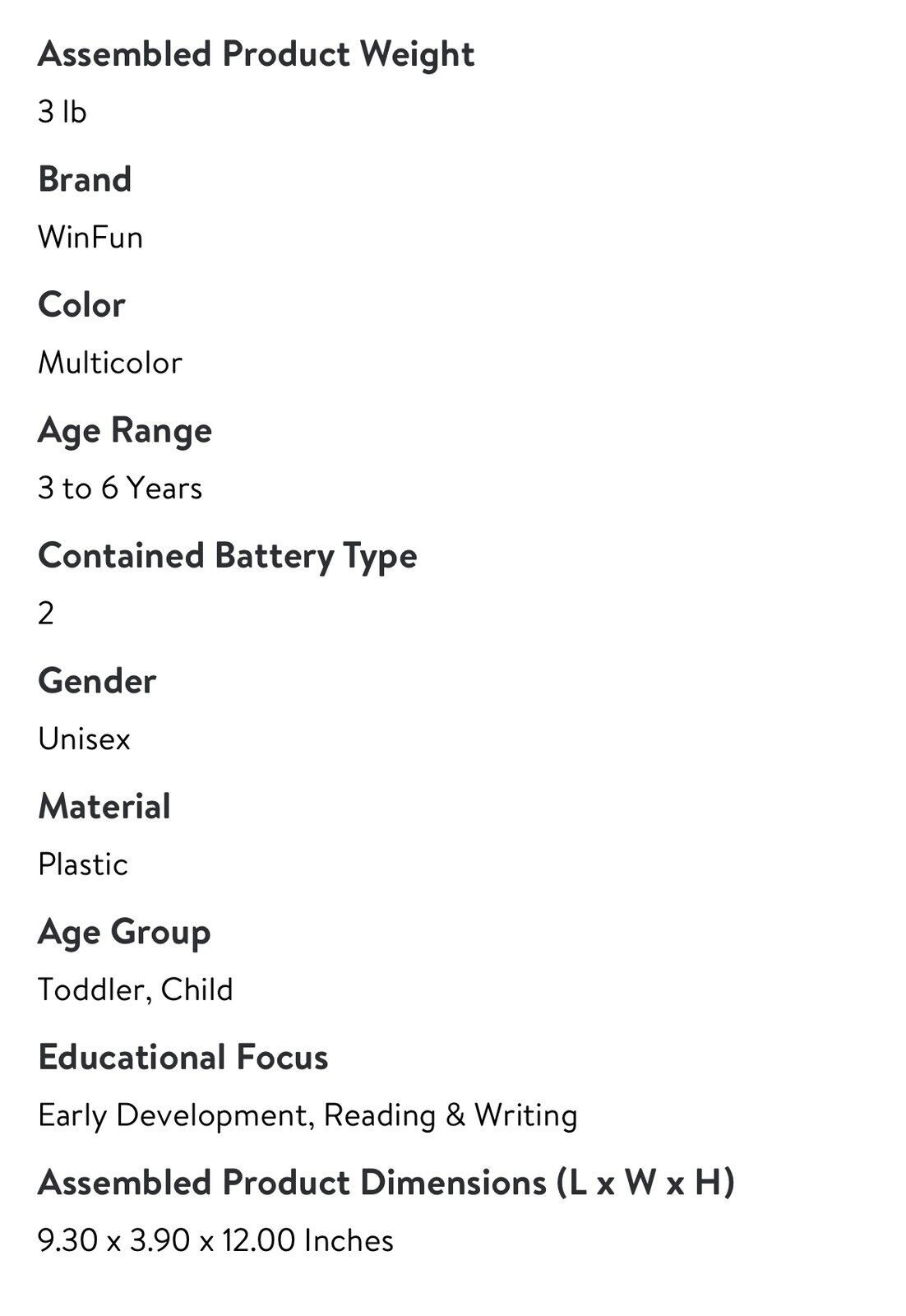Select the Gender heading
This screenshot has width=906, height=1316.
(x=97, y=681)
